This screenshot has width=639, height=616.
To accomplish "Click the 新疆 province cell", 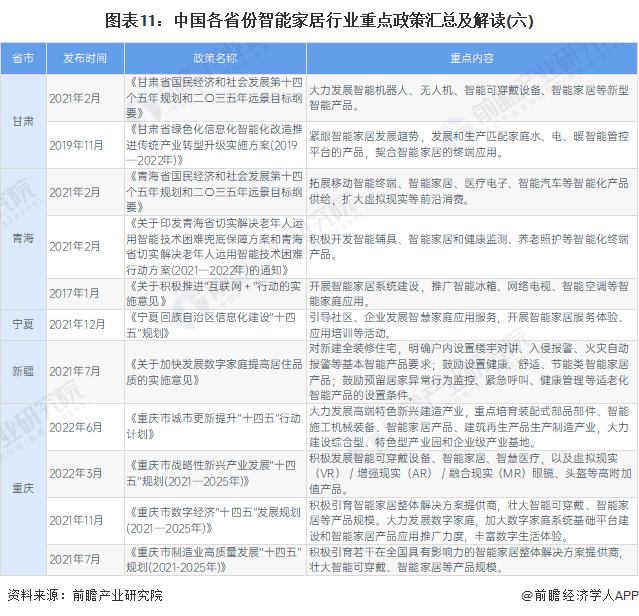I will click(23, 372).
